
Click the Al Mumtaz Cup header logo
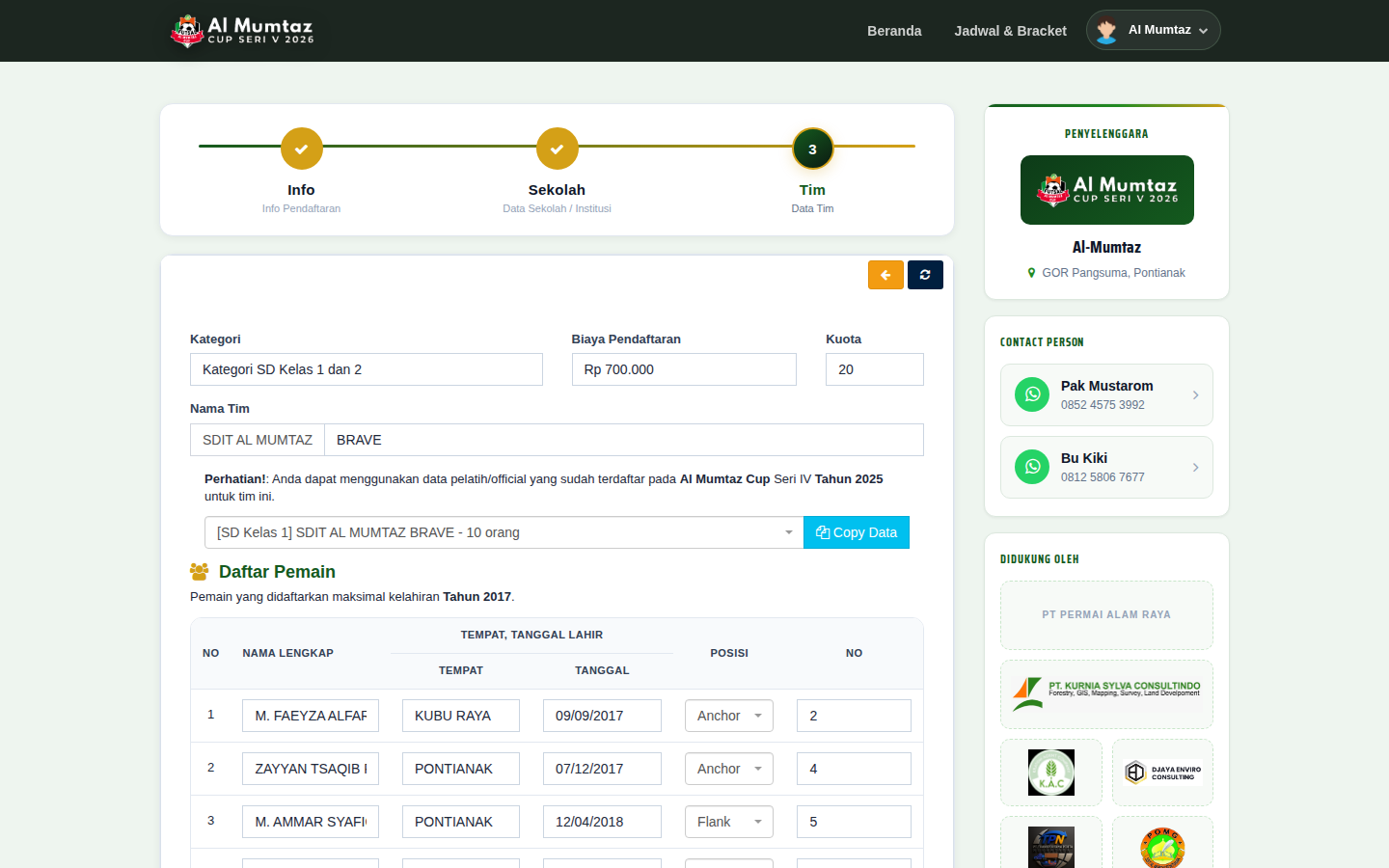tap(242, 31)
